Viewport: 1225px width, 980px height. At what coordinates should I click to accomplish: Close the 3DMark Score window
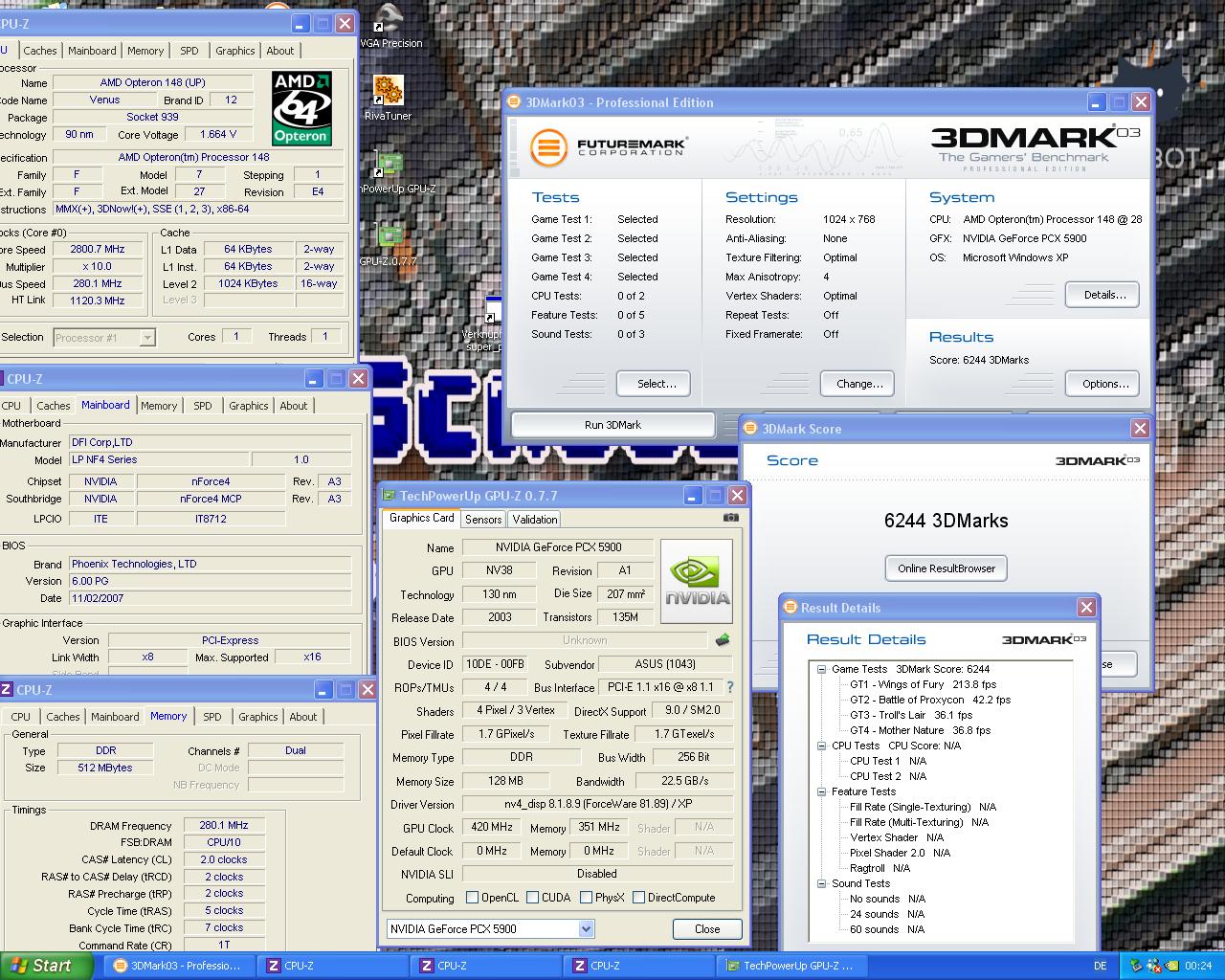1140,429
